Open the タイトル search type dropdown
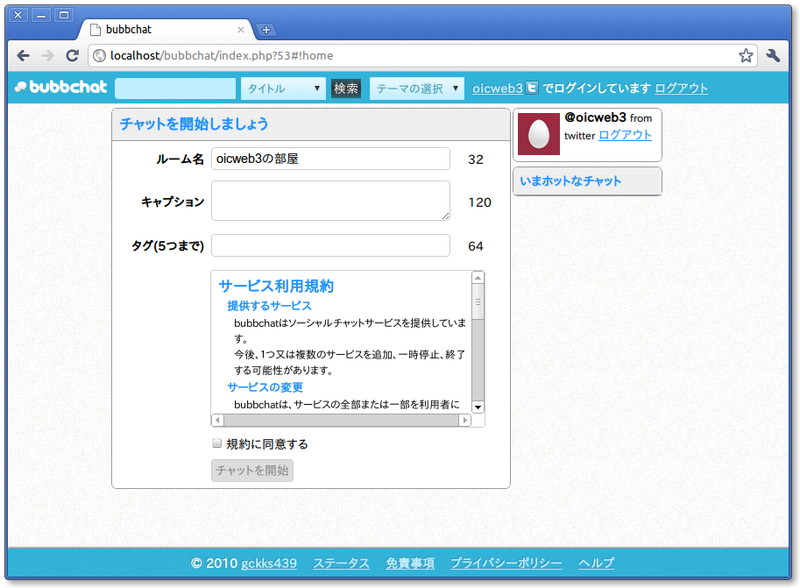This screenshot has height=588, width=800. pos(283,88)
